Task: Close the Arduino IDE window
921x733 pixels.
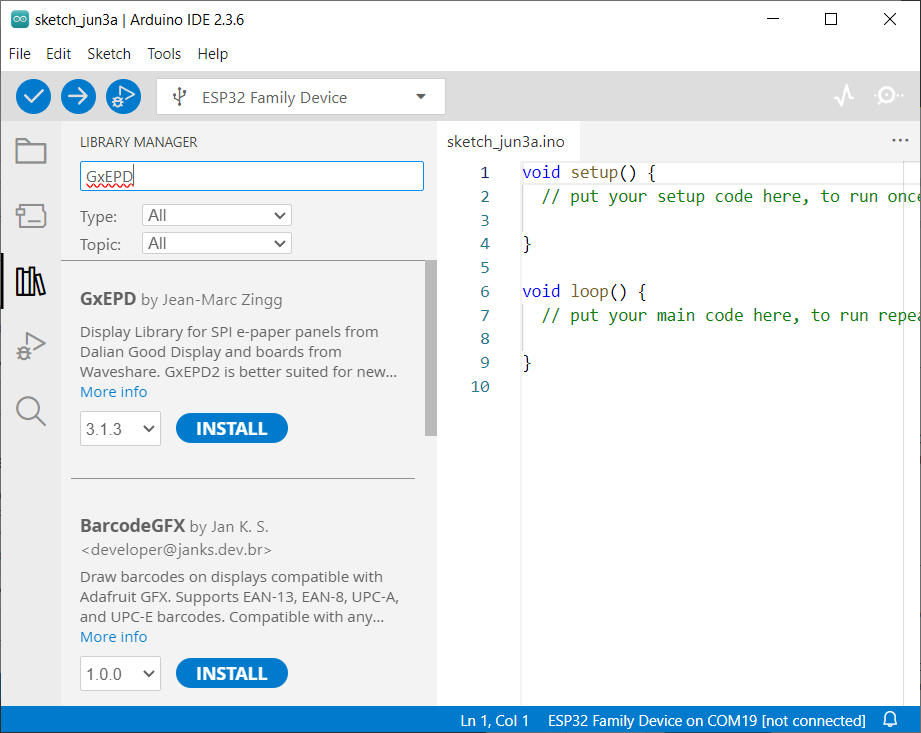Action: [x=890, y=19]
